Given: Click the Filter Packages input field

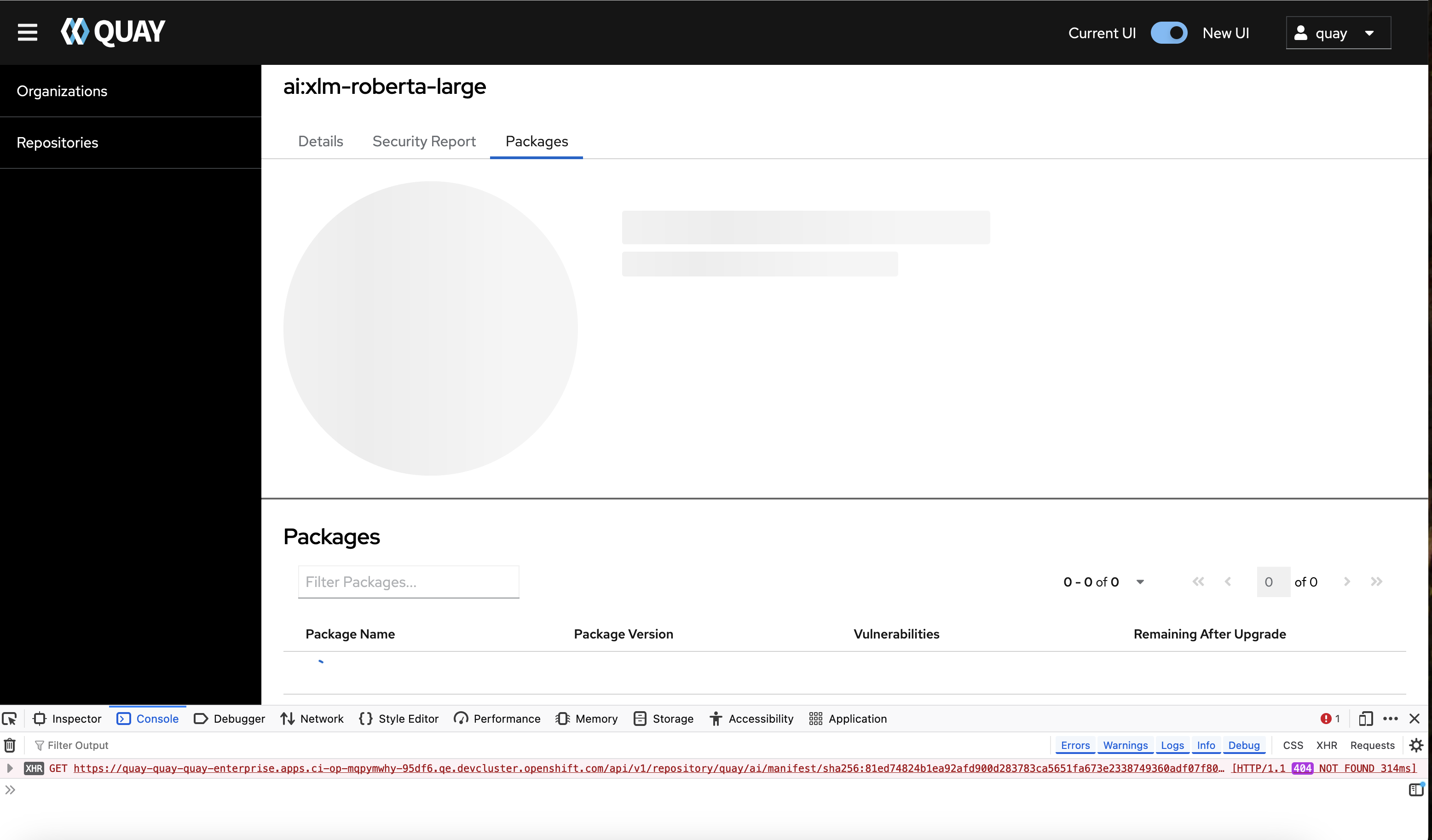Looking at the screenshot, I should click(408, 581).
